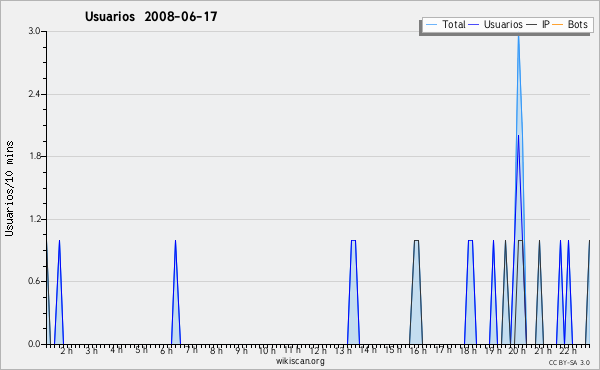Click the '16 h' x-axis label
600x370 pixels.
(x=418, y=351)
